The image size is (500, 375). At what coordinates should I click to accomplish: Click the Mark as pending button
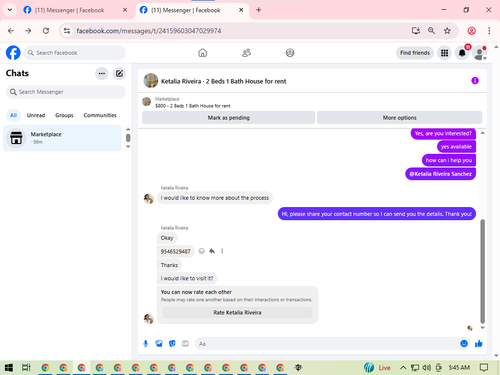[228, 118]
